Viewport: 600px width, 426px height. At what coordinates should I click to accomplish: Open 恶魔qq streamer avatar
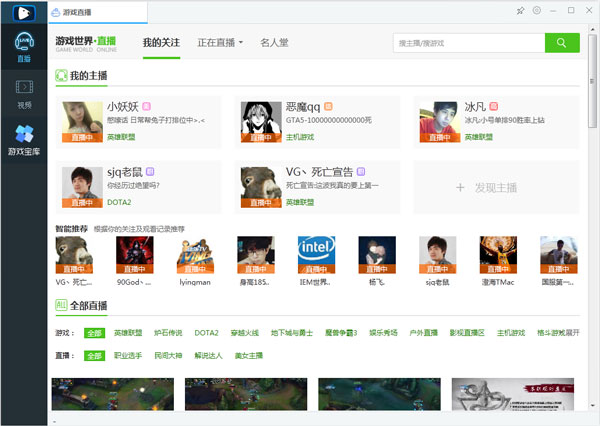pos(261,122)
